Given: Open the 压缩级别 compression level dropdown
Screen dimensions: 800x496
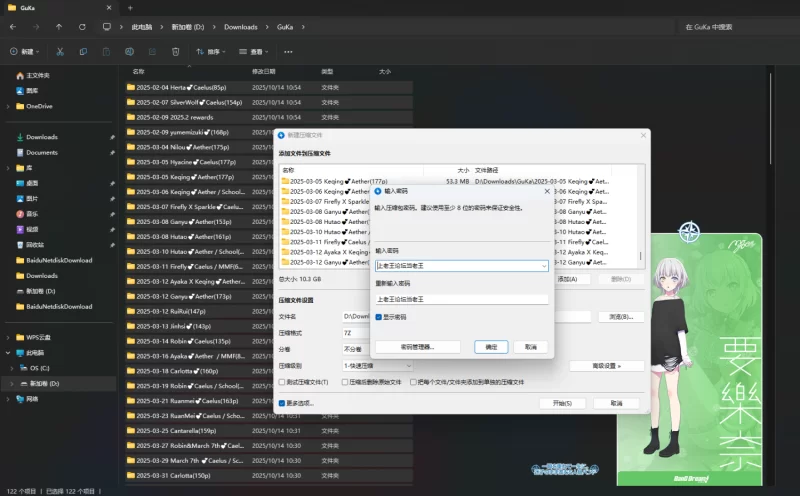Looking at the screenshot, I should point(409,365).
